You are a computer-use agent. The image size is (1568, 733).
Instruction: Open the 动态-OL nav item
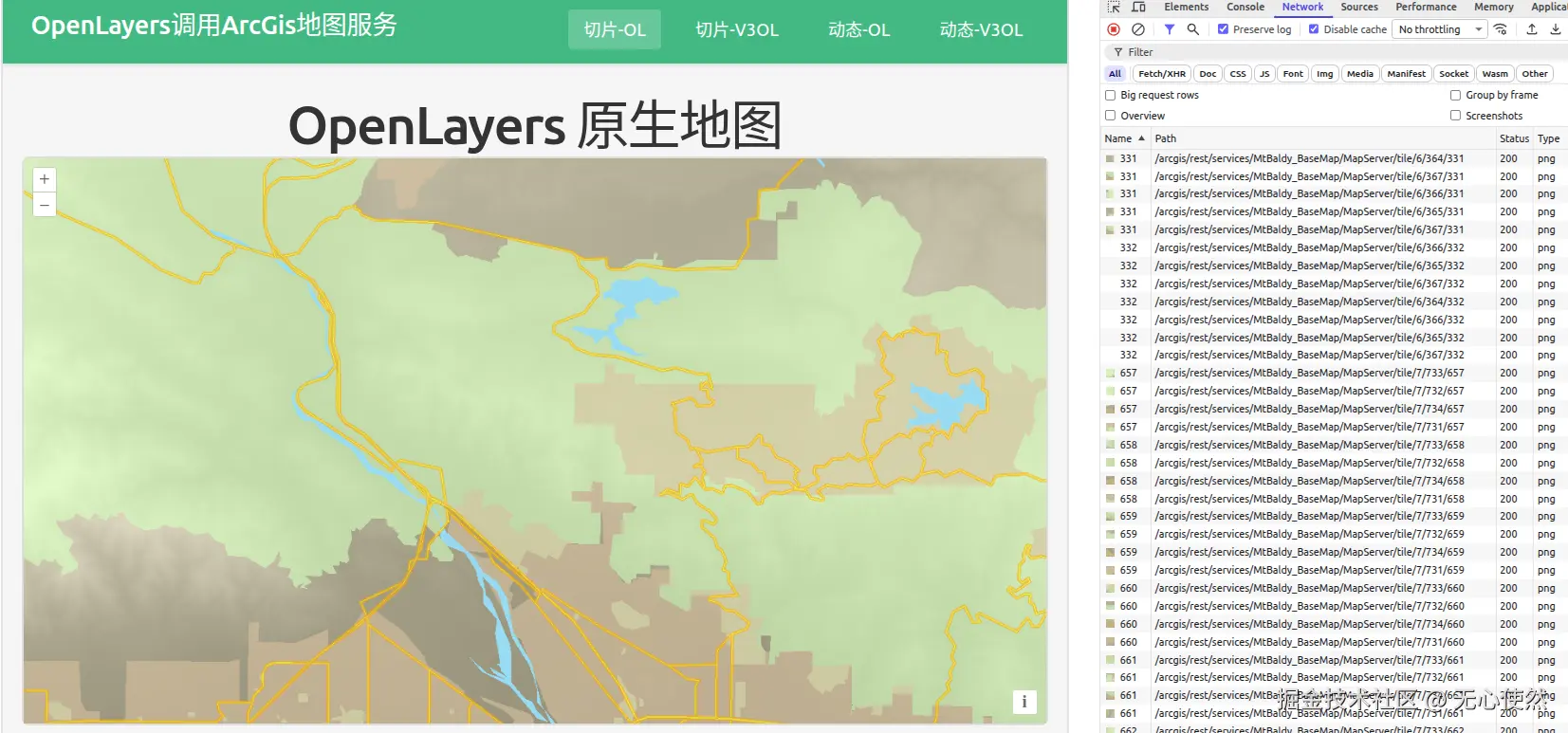click(x=859, y=29)
